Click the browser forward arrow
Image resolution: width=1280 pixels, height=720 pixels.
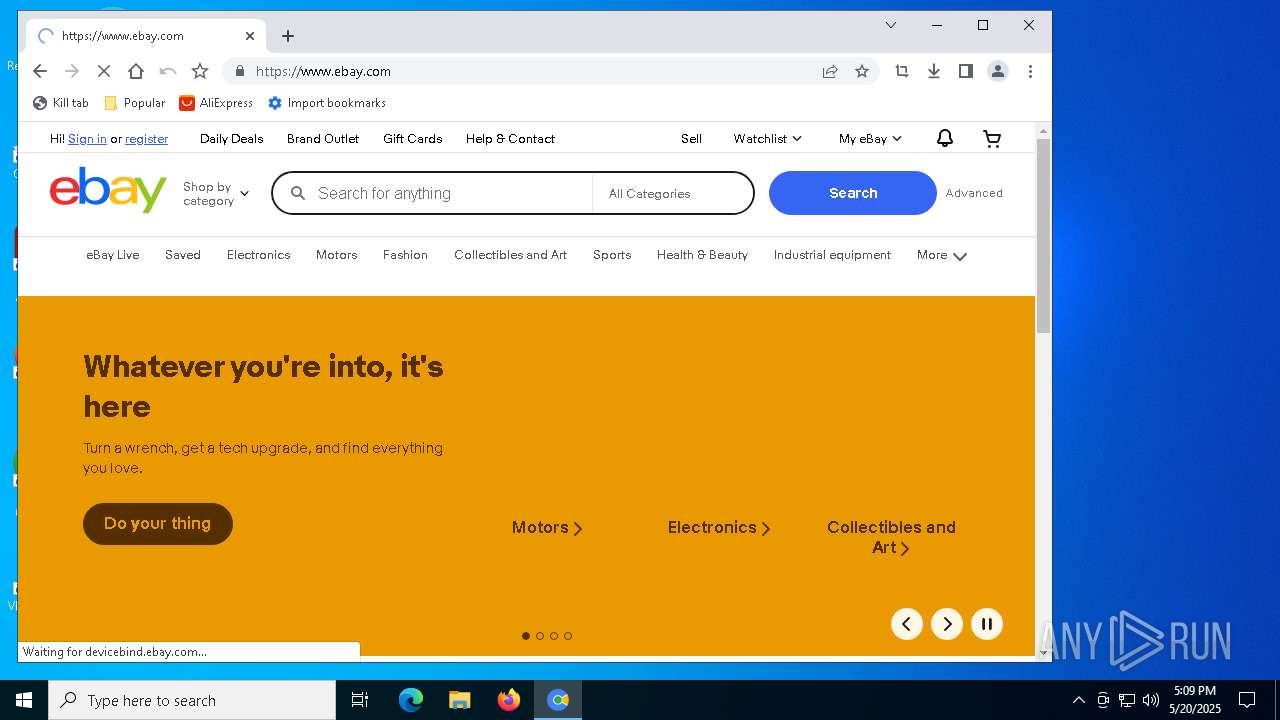(72, 71)
